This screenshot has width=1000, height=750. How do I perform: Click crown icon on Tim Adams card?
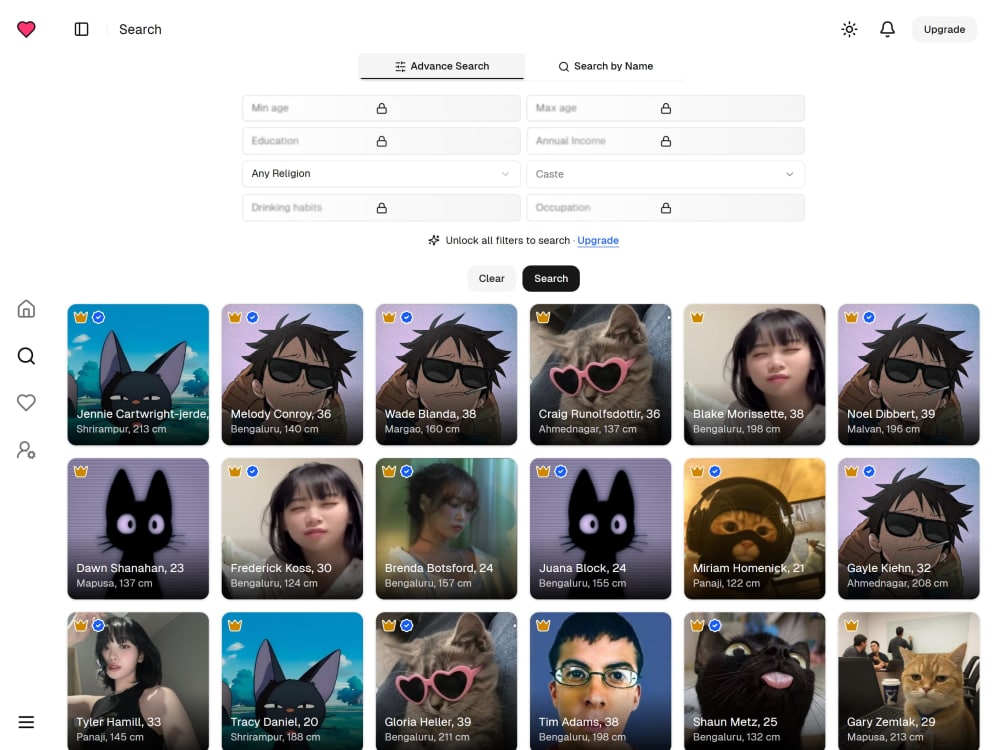pos(543,626)
